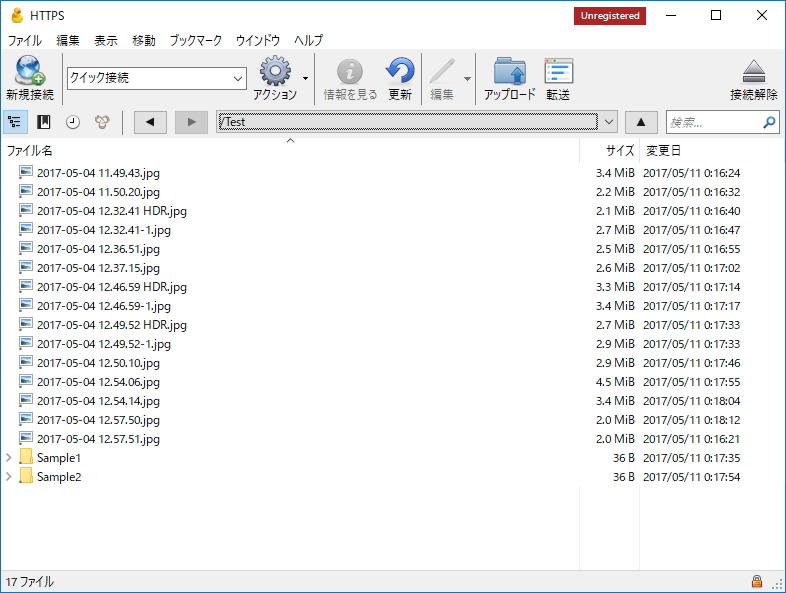Screen dimensions: 786x593
Task: Sort by the サイズ column header
Action: point(610,150)
